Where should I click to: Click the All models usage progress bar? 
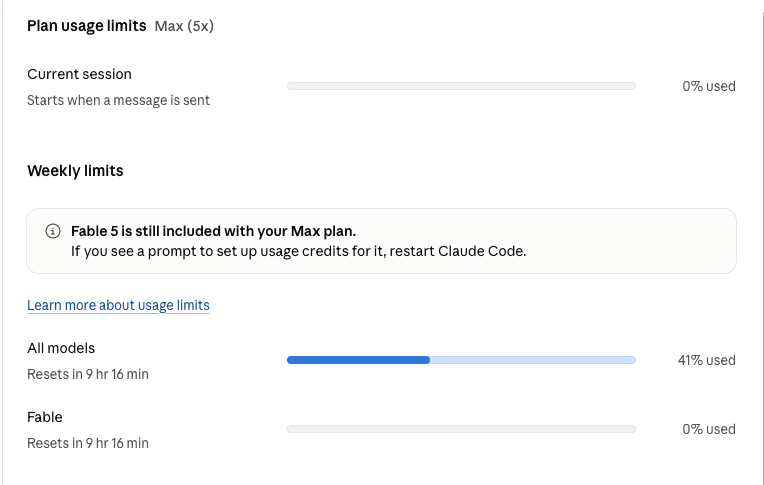coord(461,360)
